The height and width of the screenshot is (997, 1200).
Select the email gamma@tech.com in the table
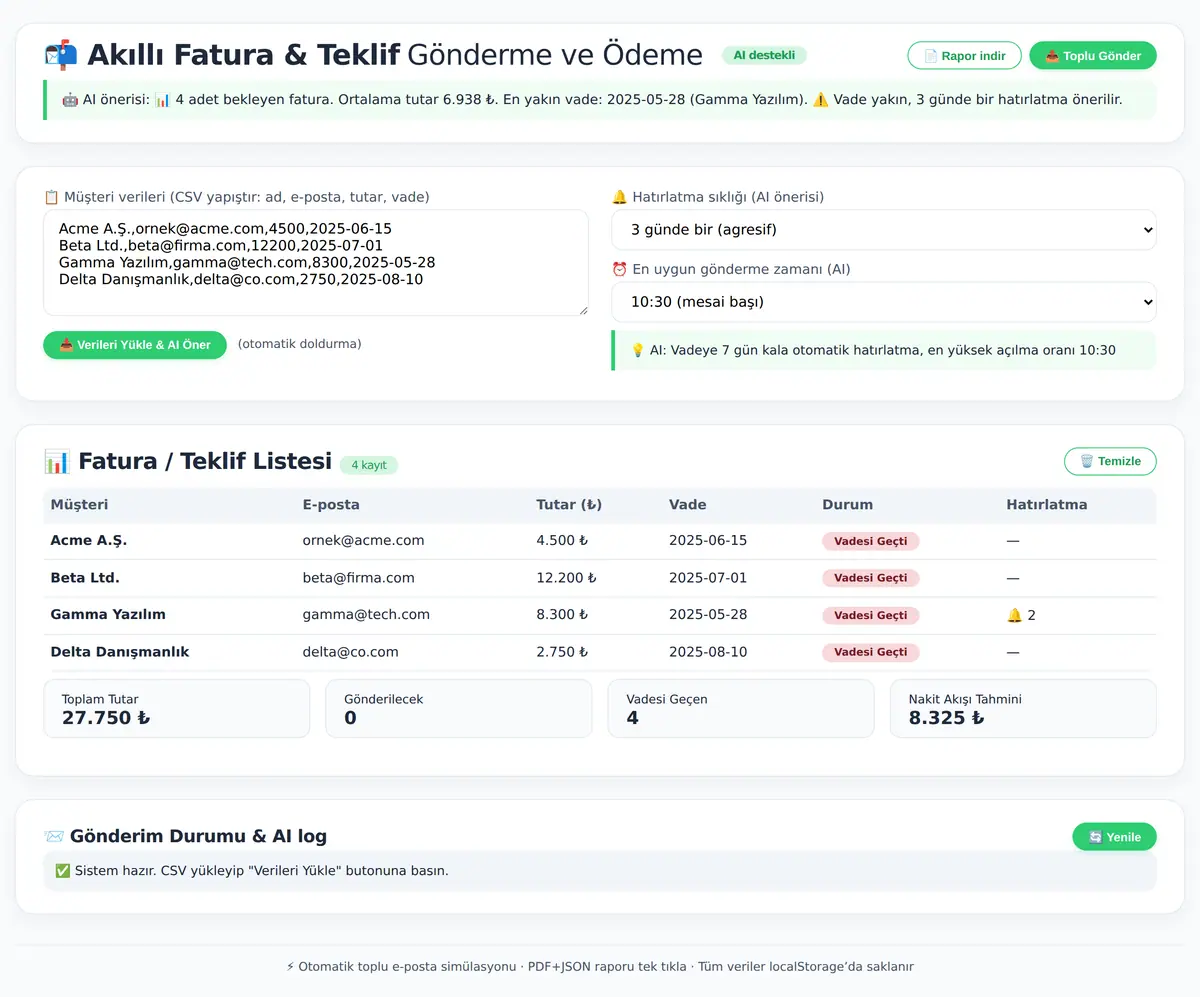point(366,615)
